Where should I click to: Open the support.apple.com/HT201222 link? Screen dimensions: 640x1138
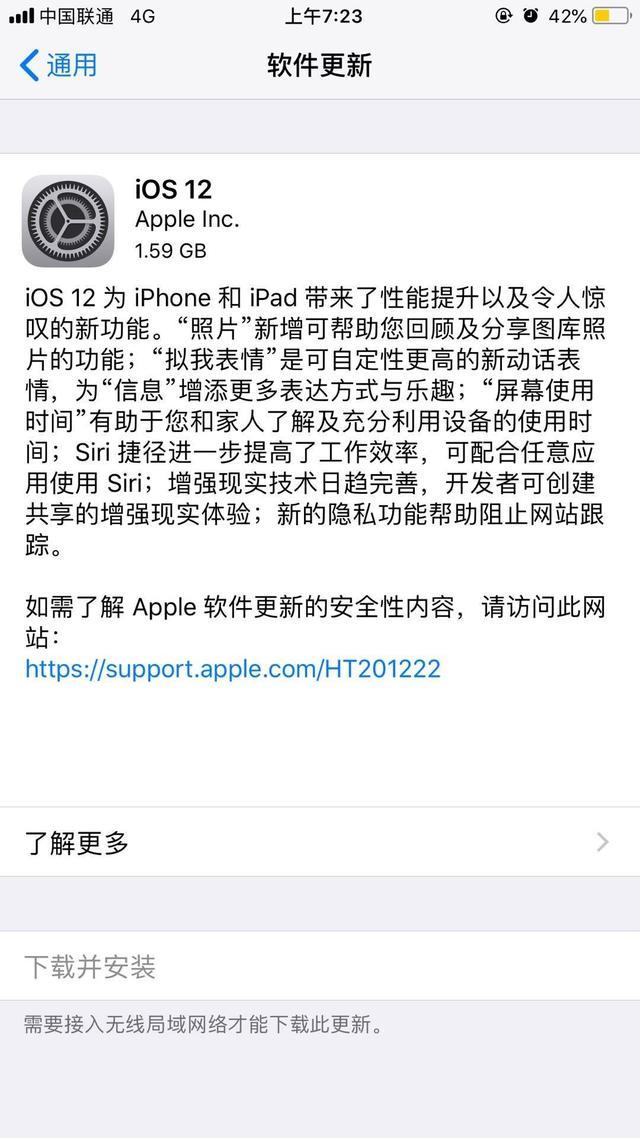click(233, 668)
